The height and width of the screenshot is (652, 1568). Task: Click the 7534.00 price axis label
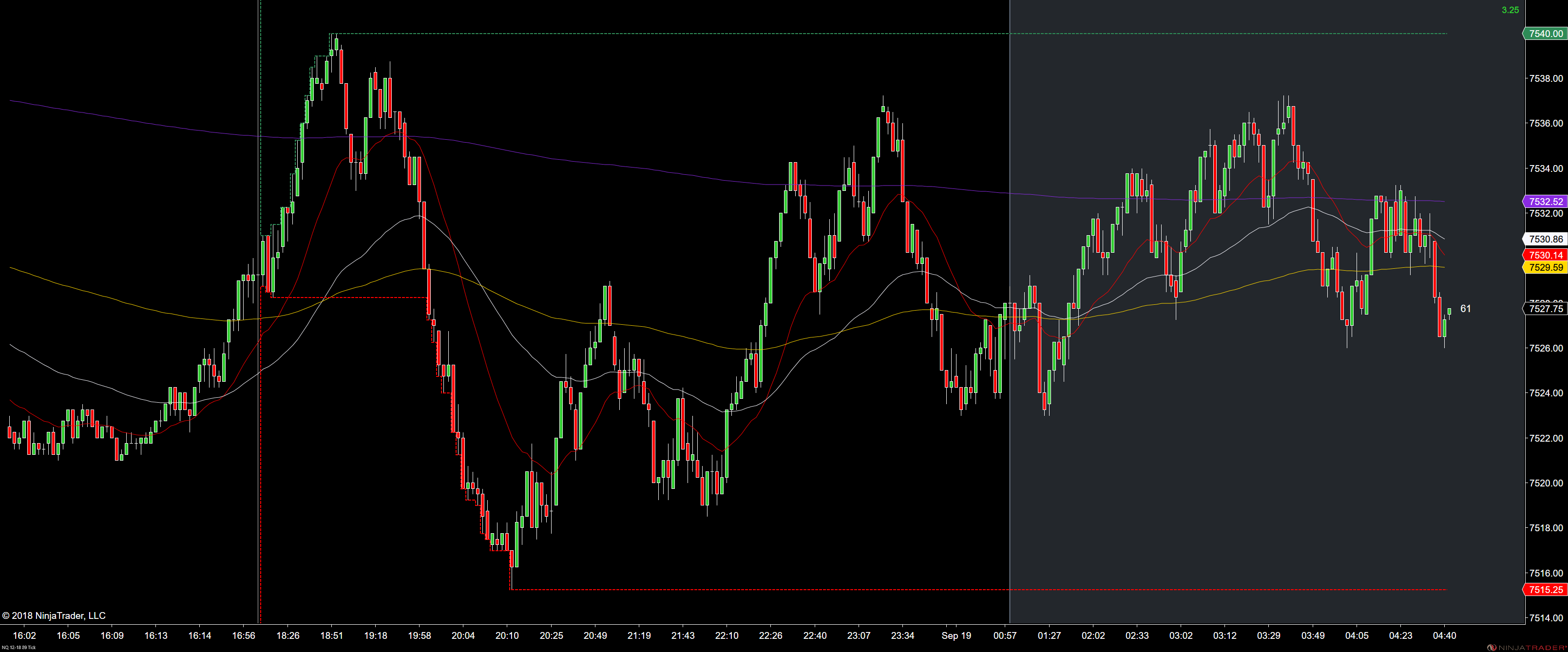click(x=1546, y=168)
